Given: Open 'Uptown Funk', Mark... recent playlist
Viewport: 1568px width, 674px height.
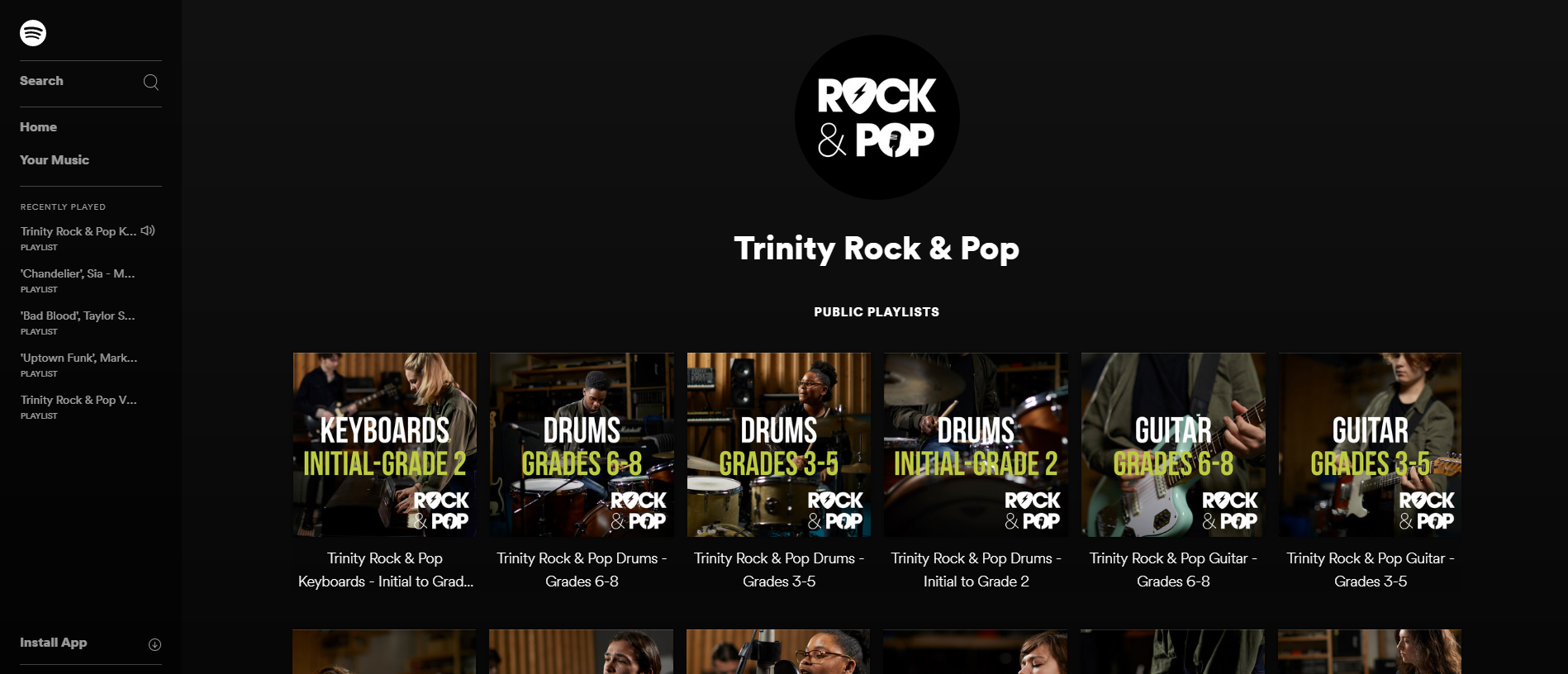Looking at the screenshot, I should pyautogui.click(x=78, y=364).
